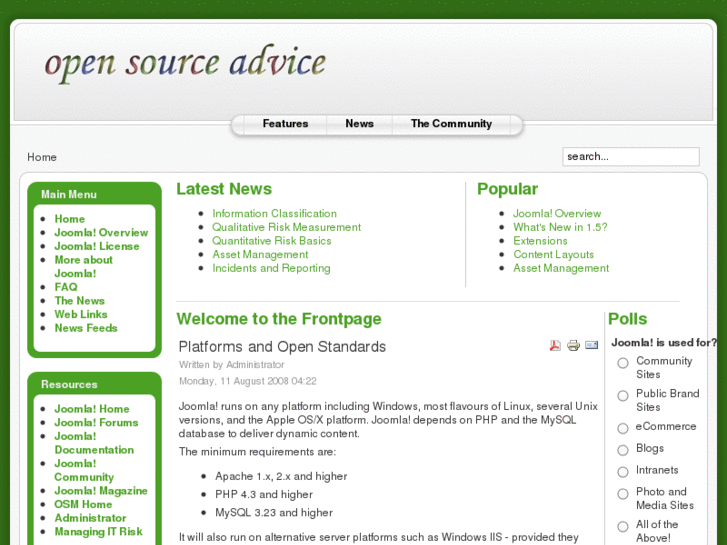Click the Joomla! is used for? poll question
Image resolution: width=727 pixels, height=545 pixels.
pyautogui.click(x=664, y=343)
